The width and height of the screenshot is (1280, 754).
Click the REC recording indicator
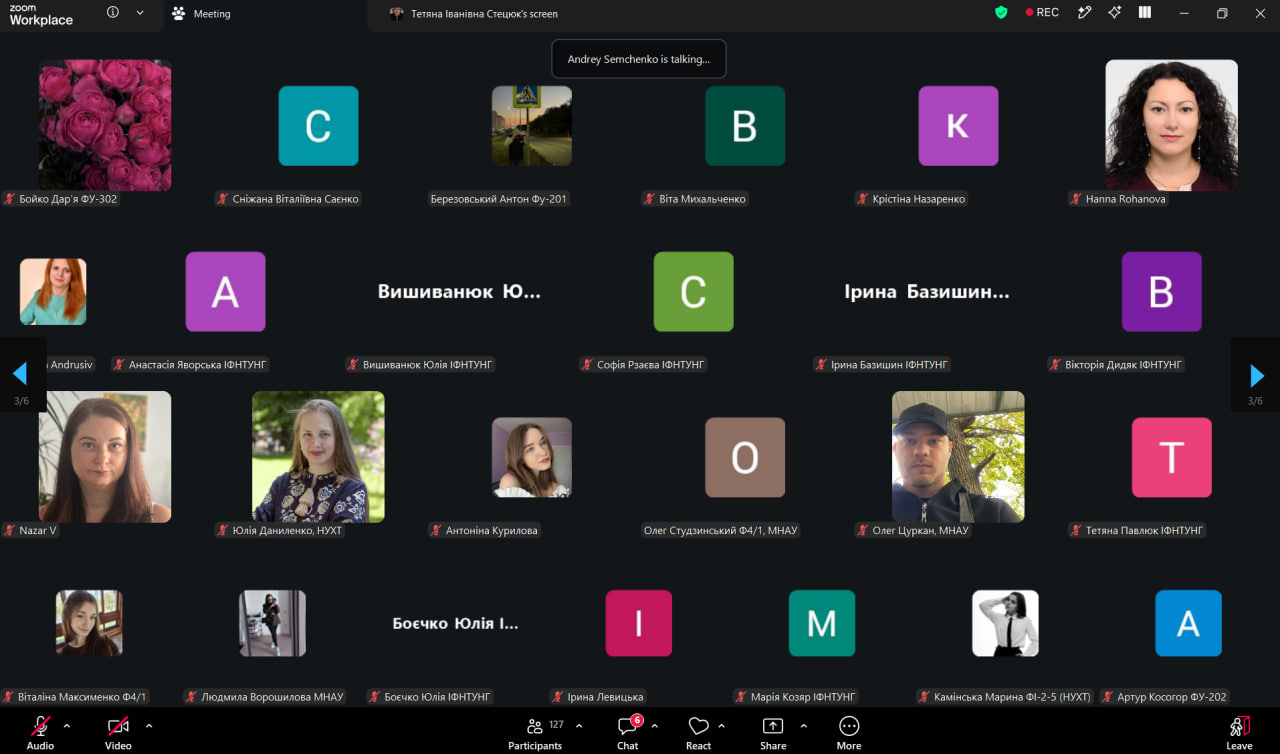[x=1042, y=13]
